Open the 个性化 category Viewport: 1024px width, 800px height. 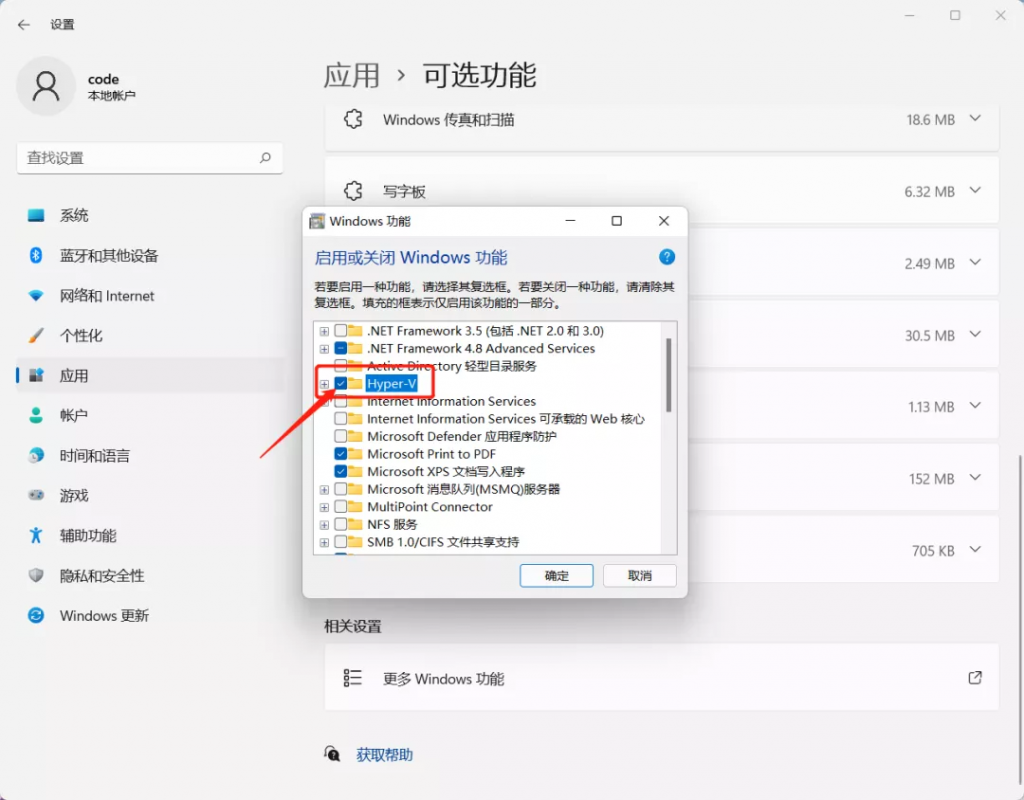point(150,336)
